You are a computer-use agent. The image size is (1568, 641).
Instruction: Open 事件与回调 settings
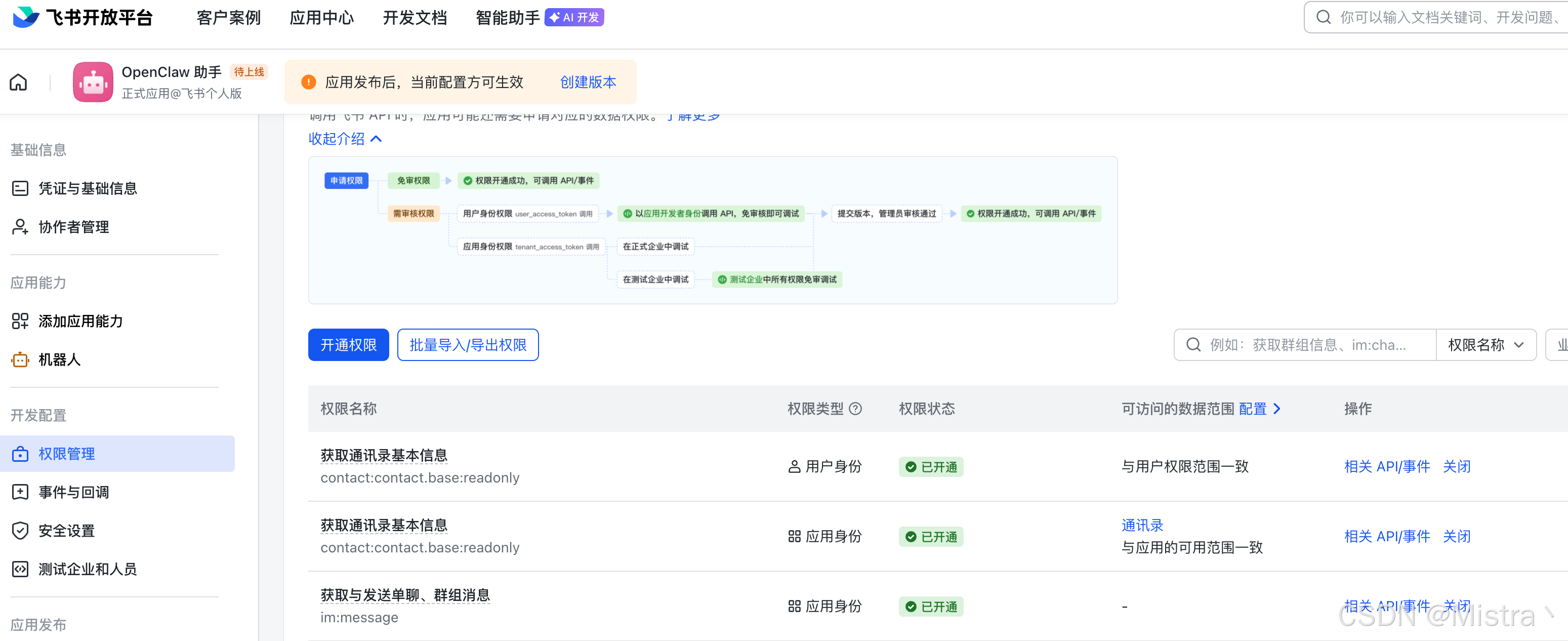(74, 491)
